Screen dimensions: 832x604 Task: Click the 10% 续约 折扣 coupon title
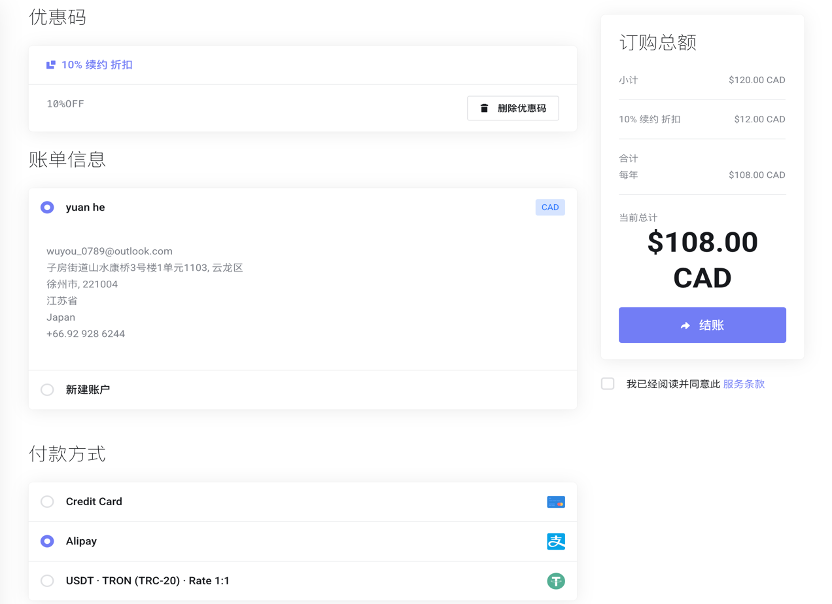tap(97, 65)
